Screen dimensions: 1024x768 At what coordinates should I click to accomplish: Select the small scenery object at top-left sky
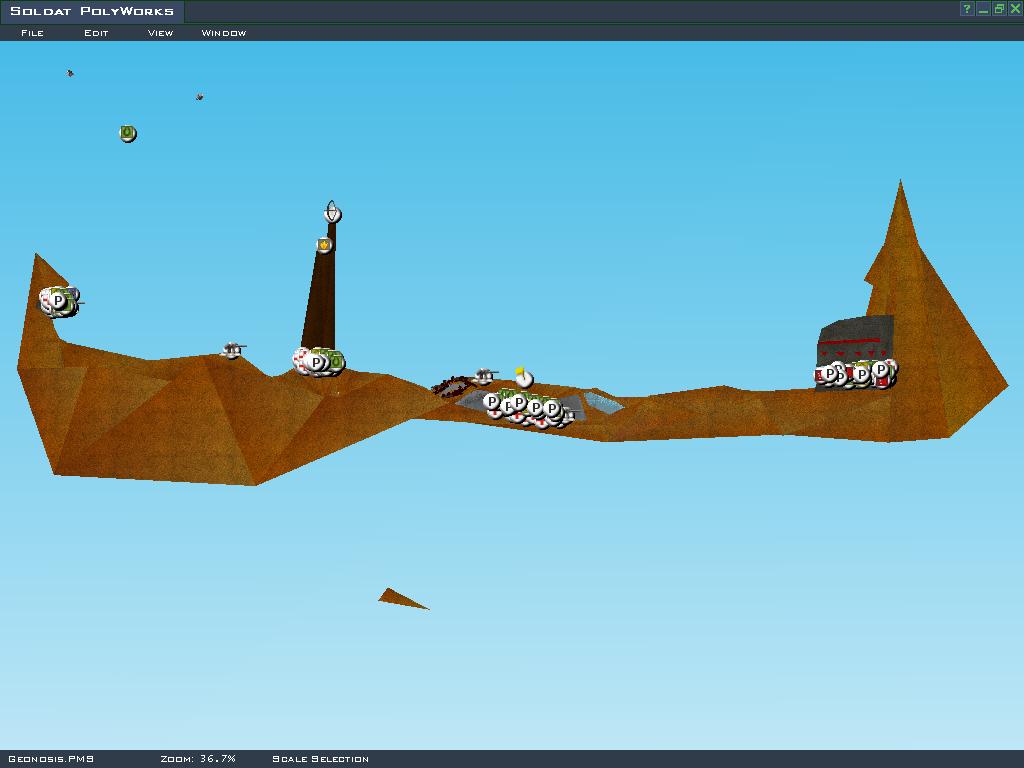(70, 73)
